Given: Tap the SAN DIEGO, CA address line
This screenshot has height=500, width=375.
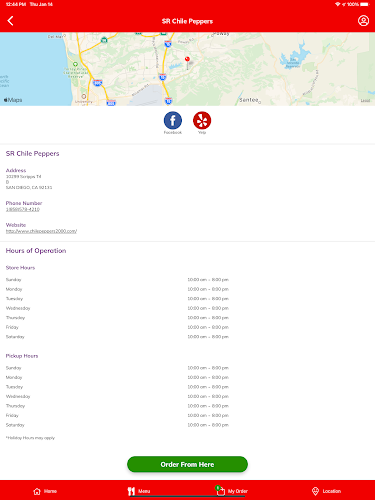Looking at the screenshot, I should click(29, 187).
